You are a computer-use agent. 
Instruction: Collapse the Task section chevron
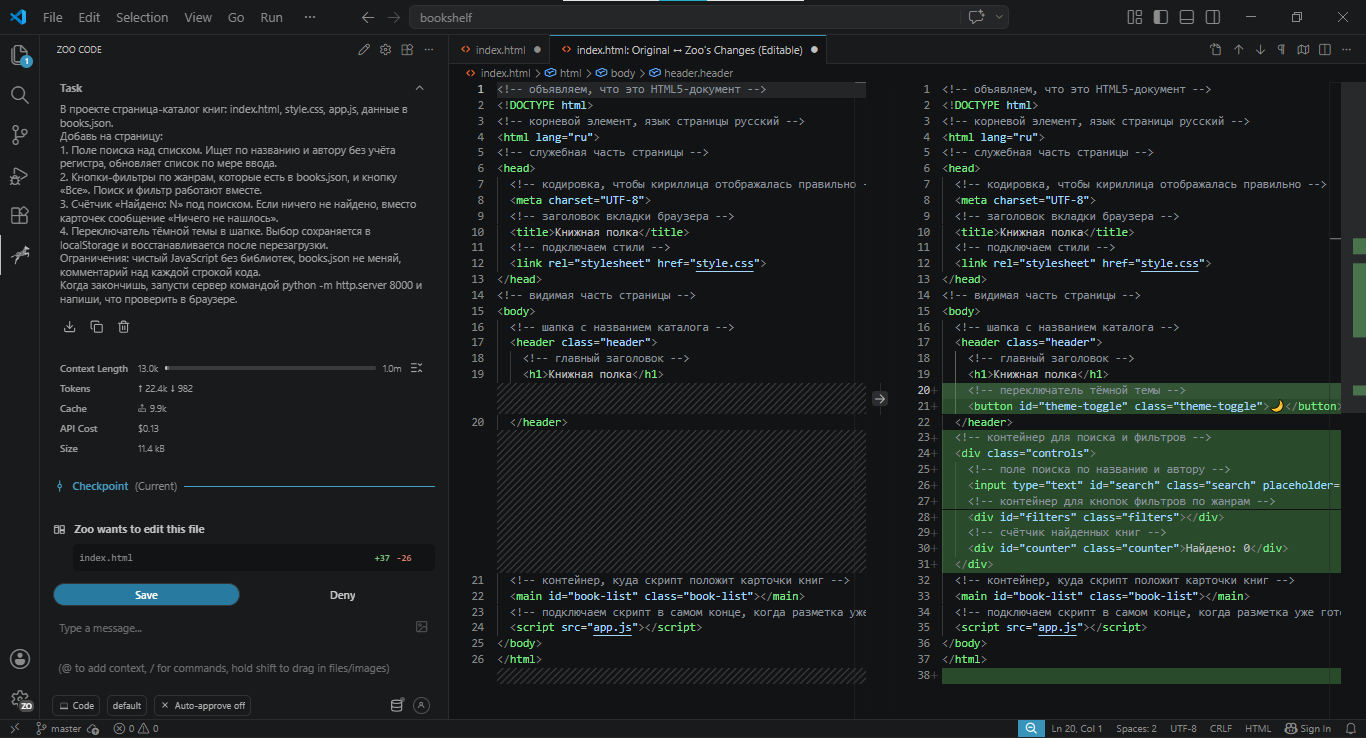(419, 88)
